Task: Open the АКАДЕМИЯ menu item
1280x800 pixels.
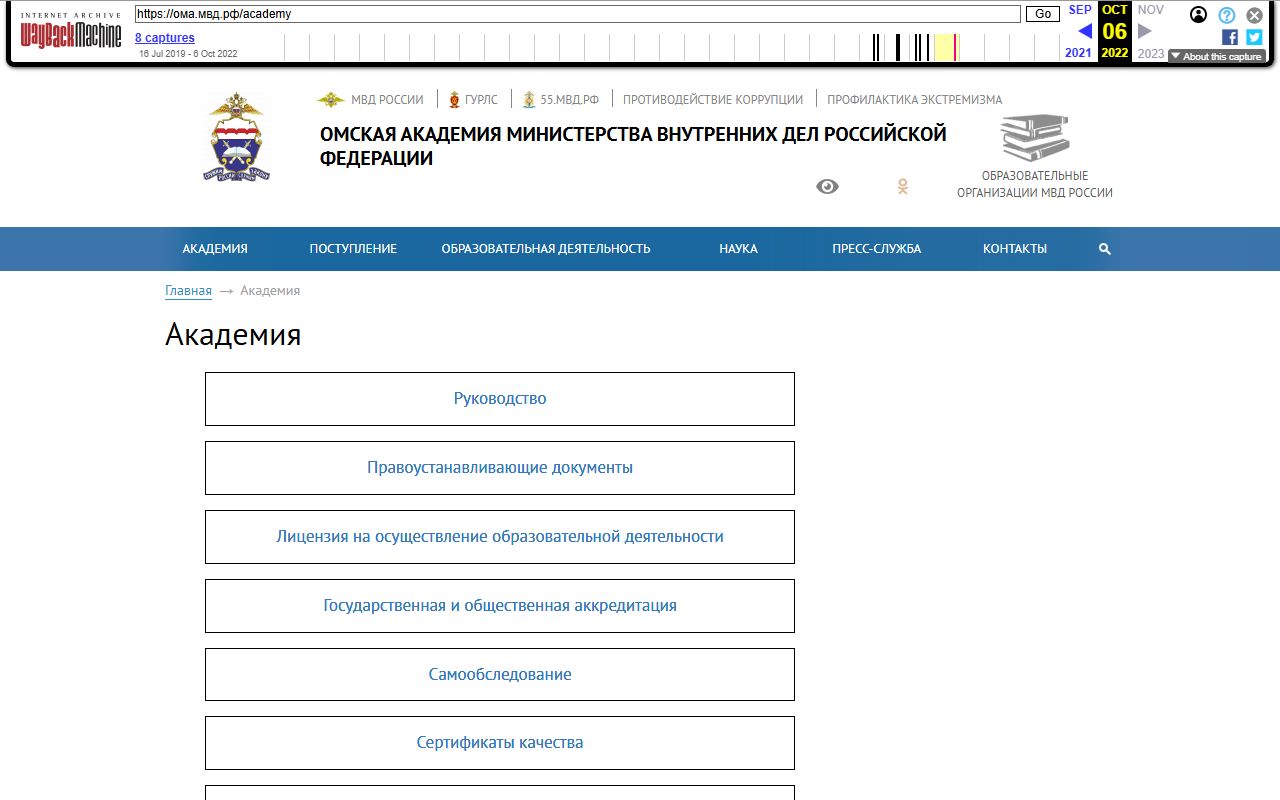Action: 215,249
